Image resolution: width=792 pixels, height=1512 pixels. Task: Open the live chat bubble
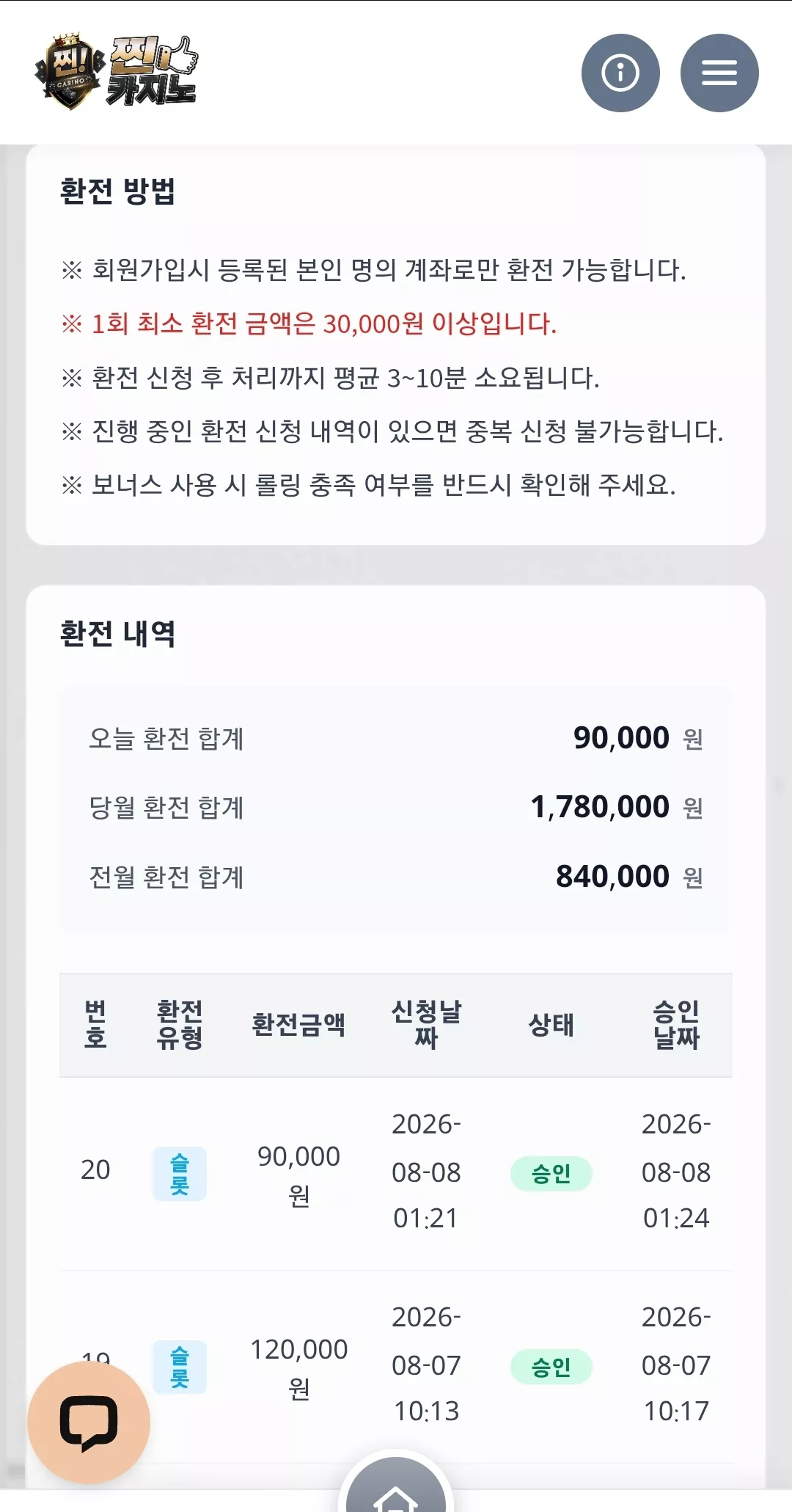click(x=89, y=1423)
